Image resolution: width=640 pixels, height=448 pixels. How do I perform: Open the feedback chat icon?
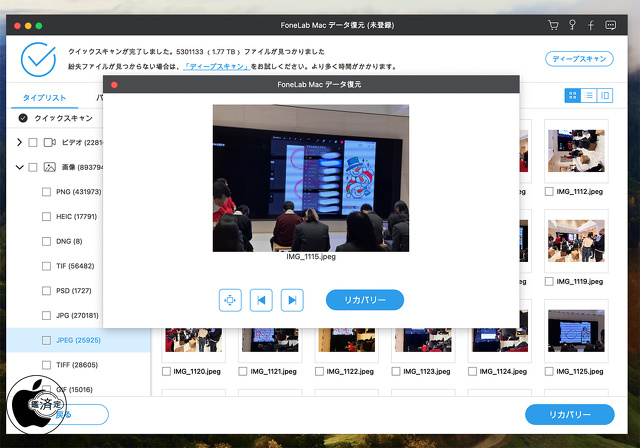pos(611,25)
